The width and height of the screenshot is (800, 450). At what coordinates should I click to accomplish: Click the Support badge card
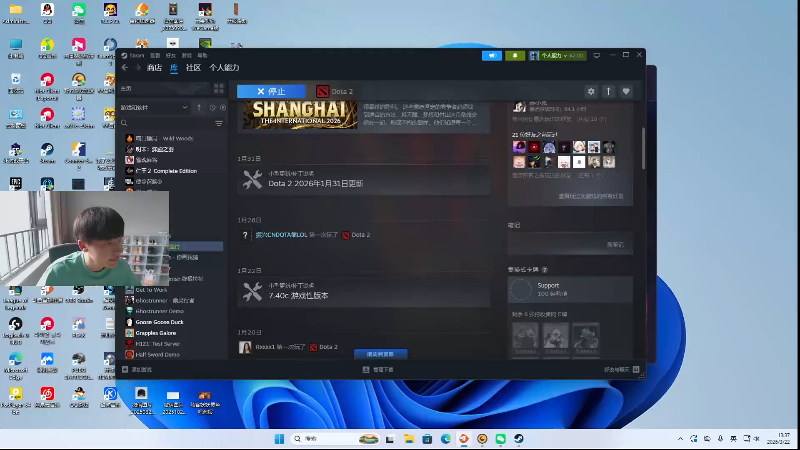click(x=570, y=289)
